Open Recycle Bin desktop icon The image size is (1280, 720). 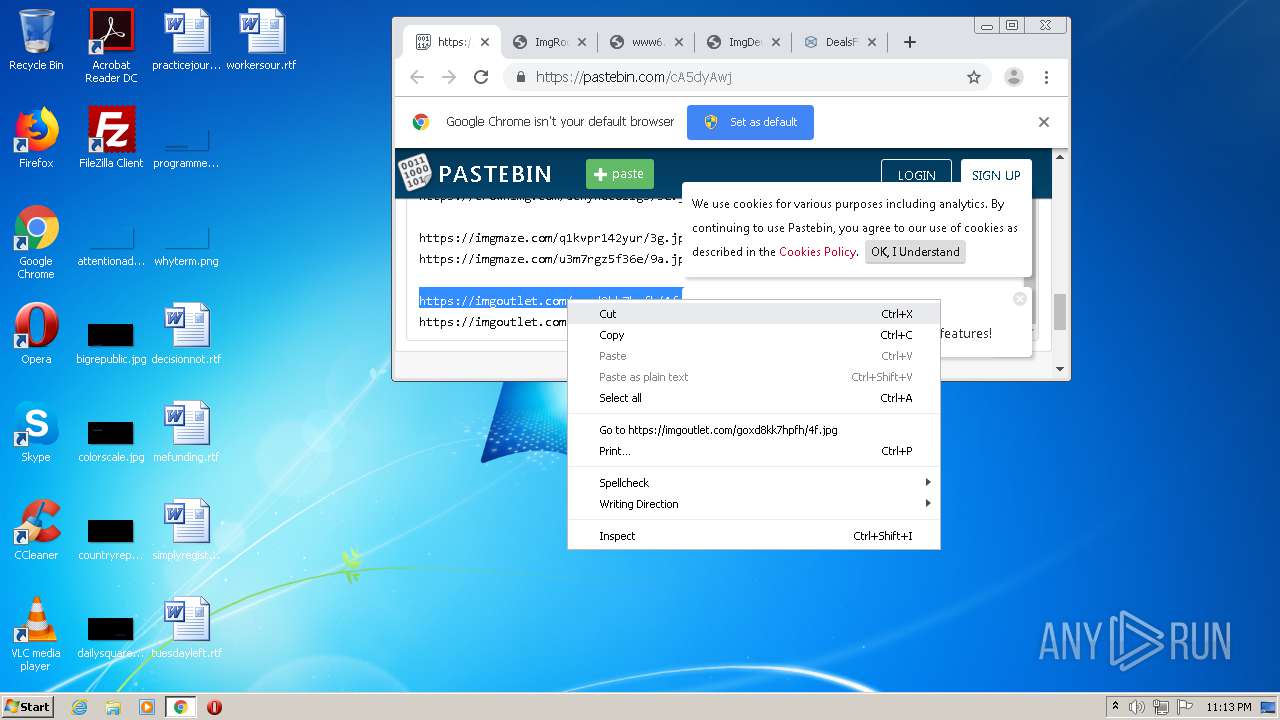(36, 41)
